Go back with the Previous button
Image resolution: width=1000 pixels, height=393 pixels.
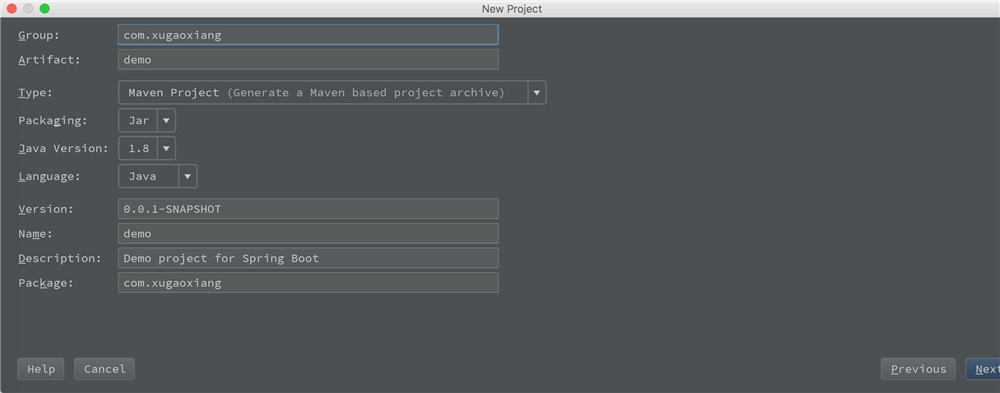[918, 369]
